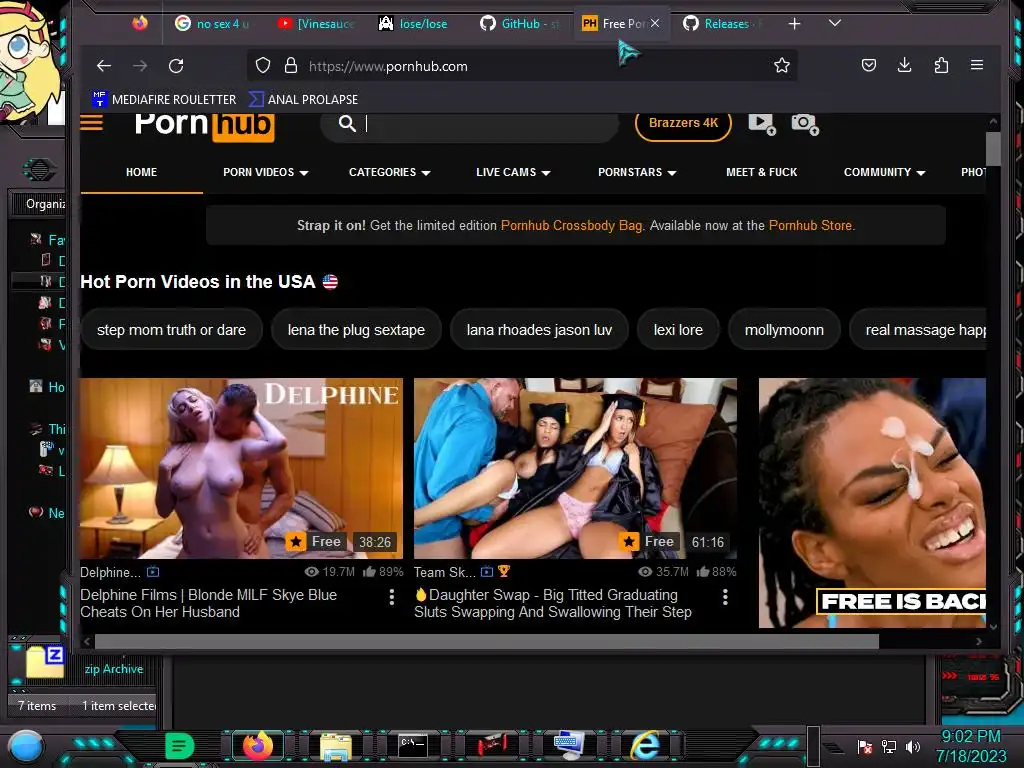This screenshot has height=768, width=1024.
Task: Click the site logo in the header
Action: pyautogui.click(x=204, y=125)
